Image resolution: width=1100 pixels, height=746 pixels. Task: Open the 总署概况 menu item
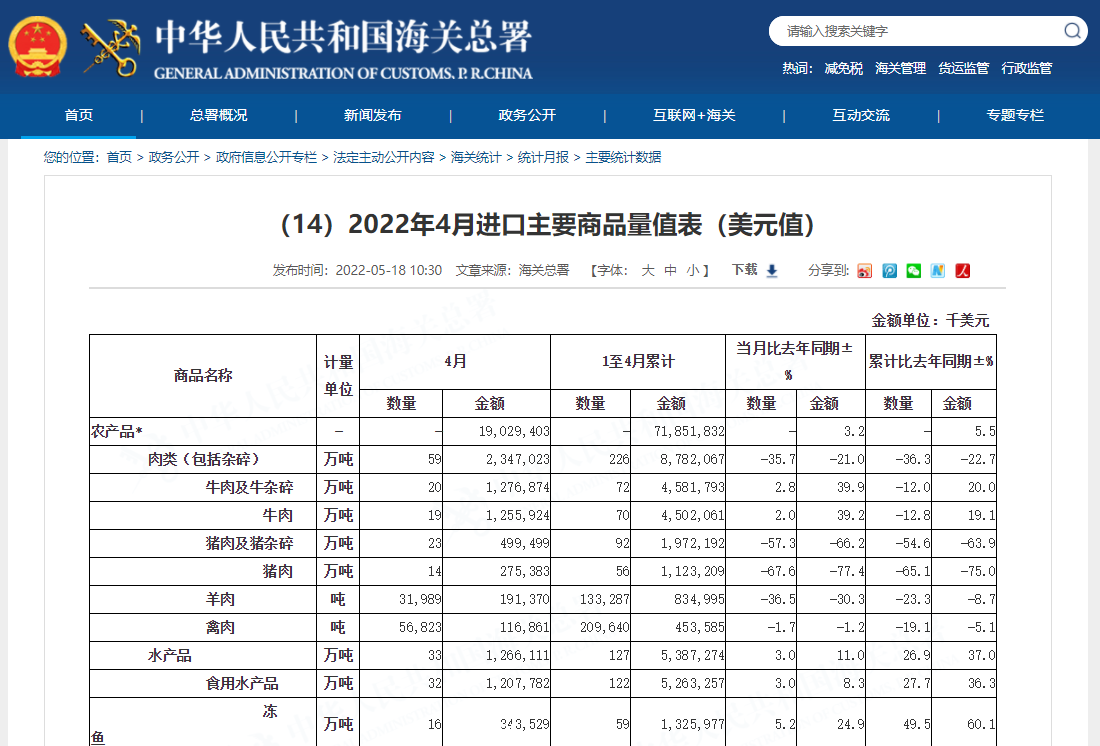point(219,115)
